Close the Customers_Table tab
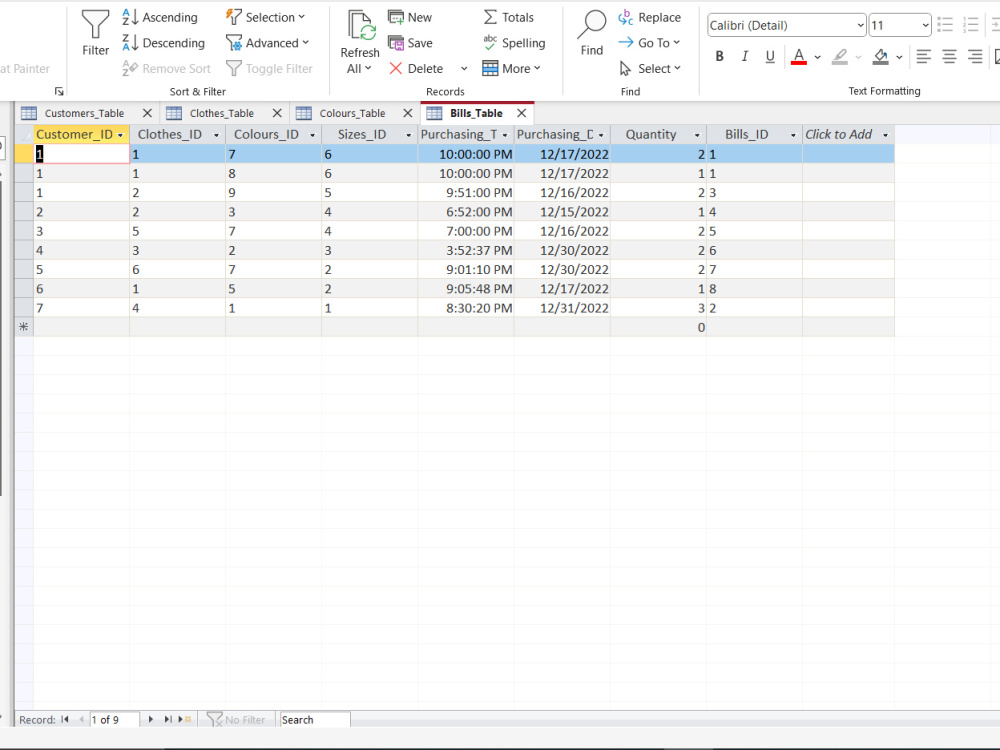 [147, 113]
